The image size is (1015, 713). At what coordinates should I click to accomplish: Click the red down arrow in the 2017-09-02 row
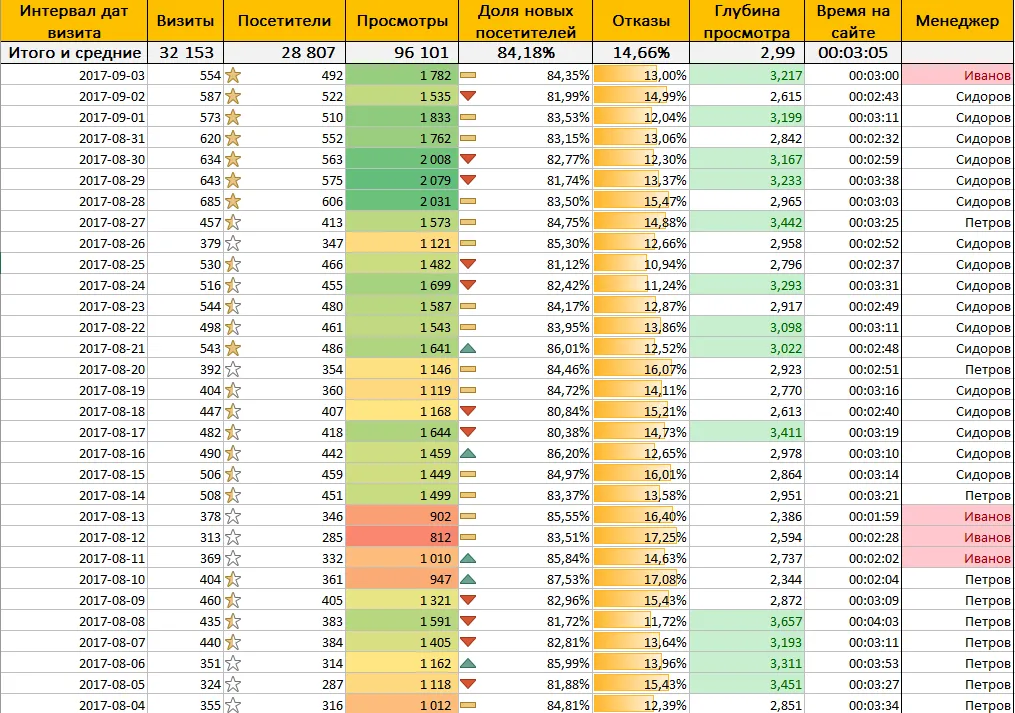tap(468, 96)
